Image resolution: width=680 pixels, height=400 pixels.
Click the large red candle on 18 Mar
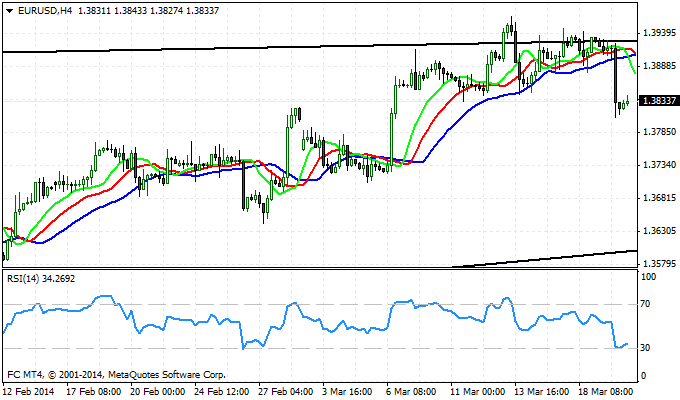pyautogui.click(x=615, y=76)
